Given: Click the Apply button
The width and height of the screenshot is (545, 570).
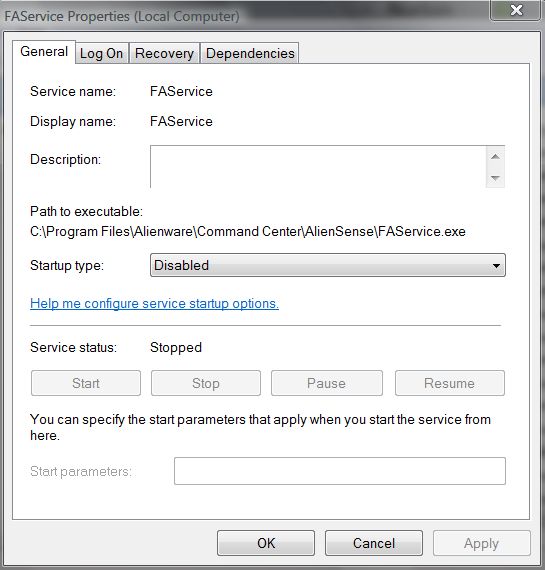Looking at the screenshot, I should (481, 543).
